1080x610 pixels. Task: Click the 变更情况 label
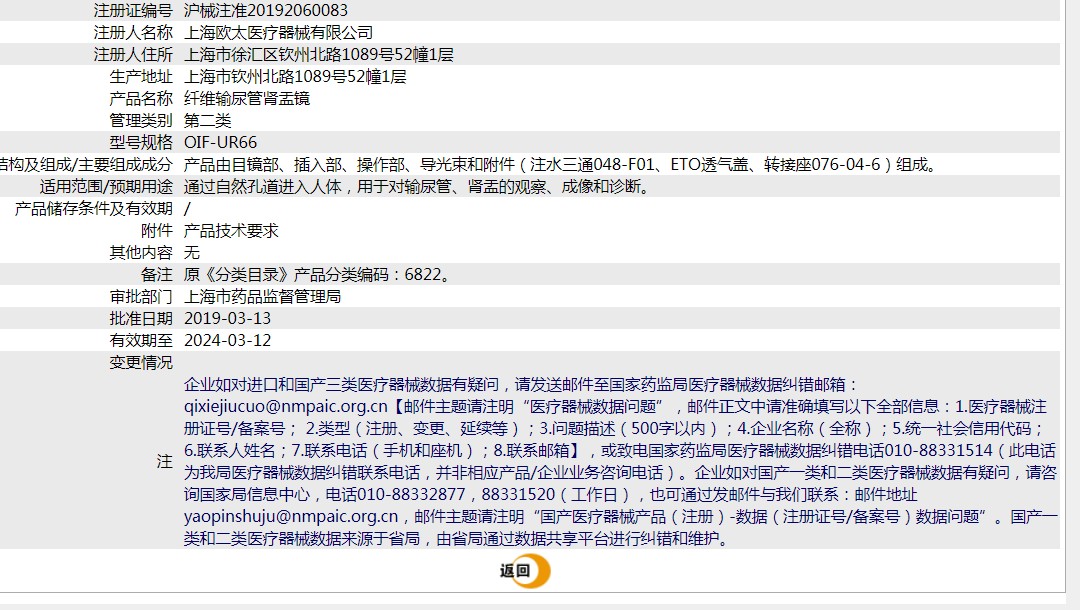point(141,363)
